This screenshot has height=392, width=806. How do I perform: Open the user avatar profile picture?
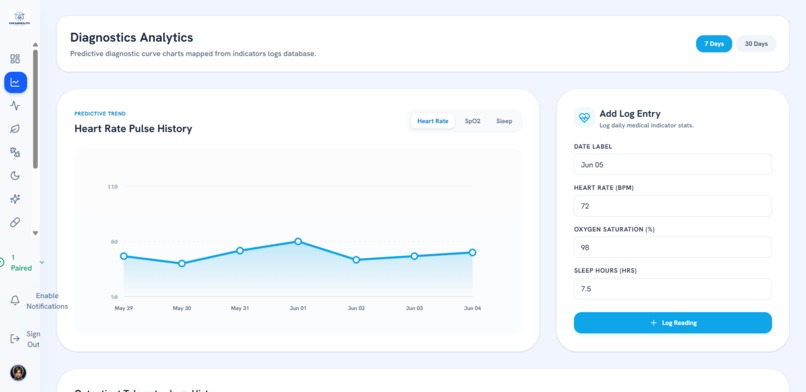pos(18,372)
